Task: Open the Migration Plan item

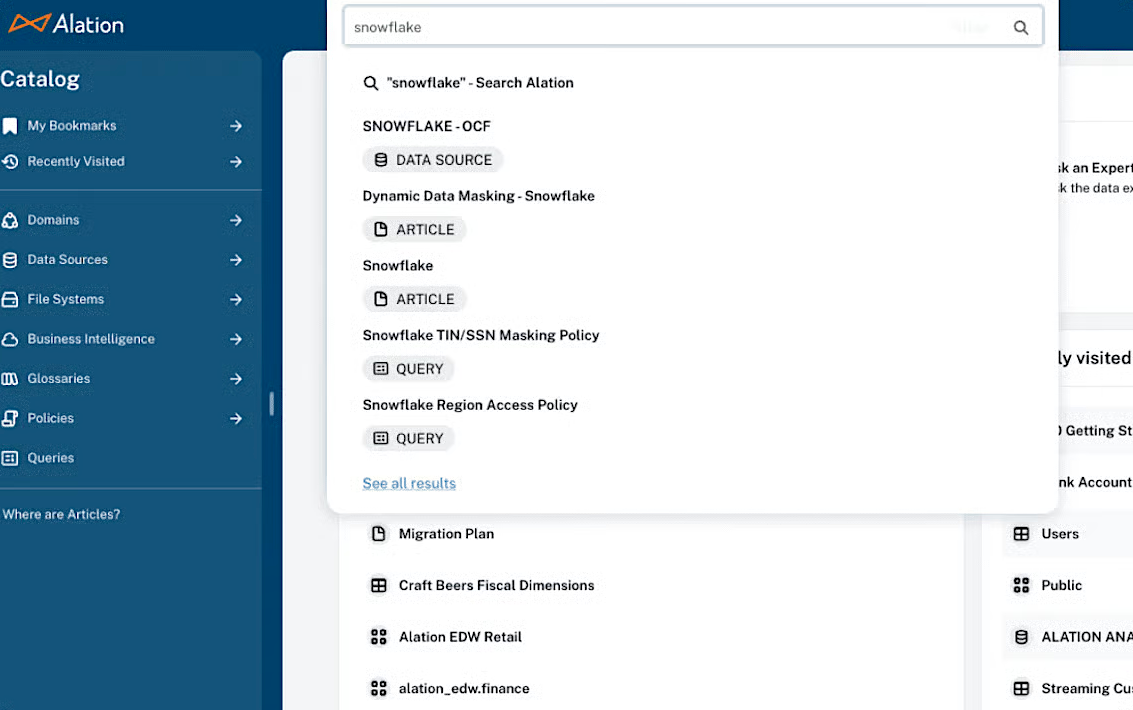Action: point(446,534)
